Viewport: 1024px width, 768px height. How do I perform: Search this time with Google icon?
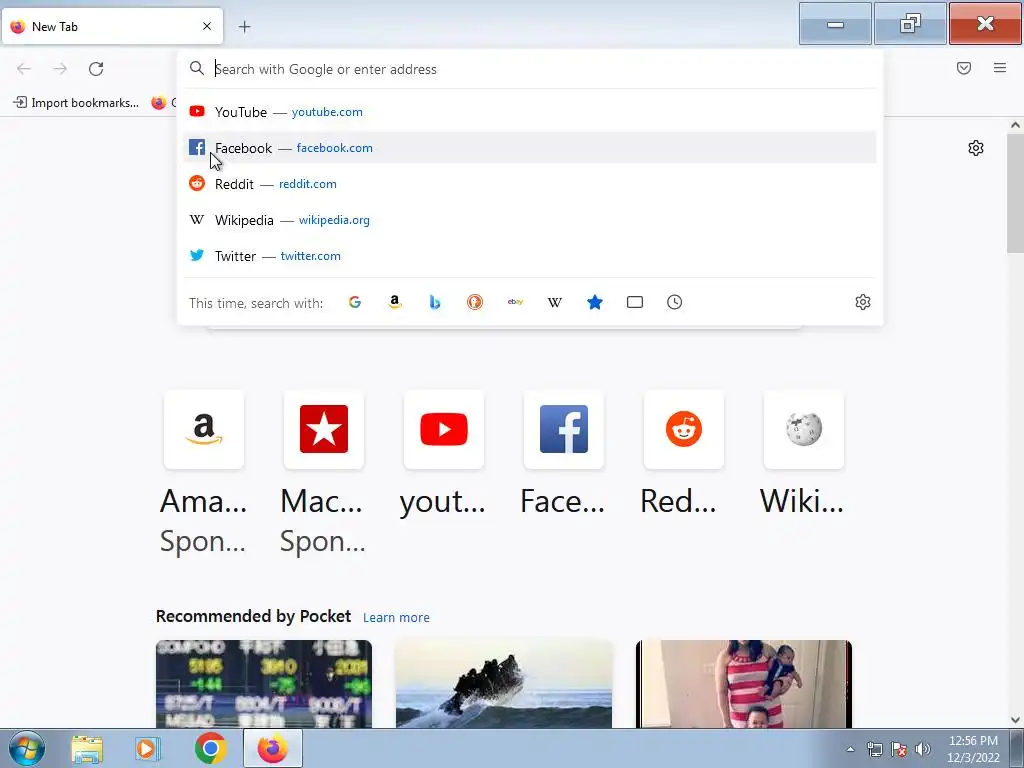click(355, 302)
